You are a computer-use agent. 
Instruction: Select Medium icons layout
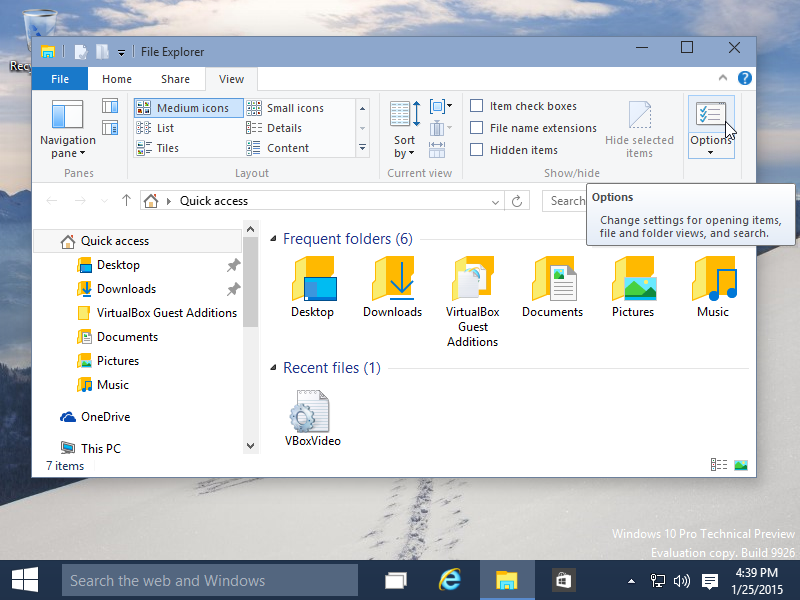pyautogui.click(x=188, y=107)
